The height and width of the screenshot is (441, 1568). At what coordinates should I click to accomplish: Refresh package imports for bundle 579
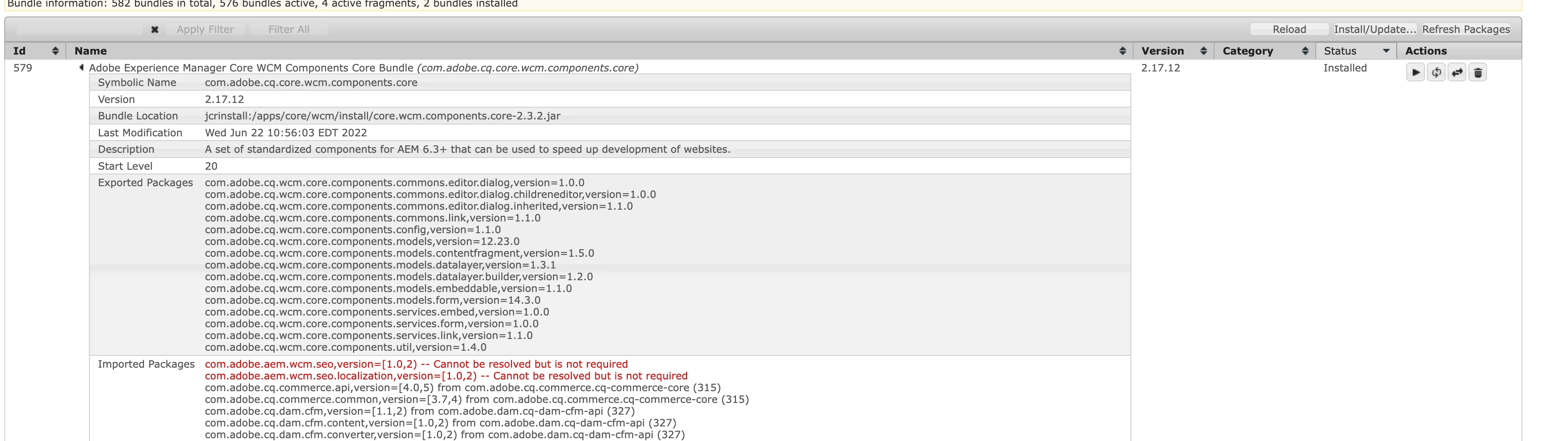click(x=1436, y=72)
